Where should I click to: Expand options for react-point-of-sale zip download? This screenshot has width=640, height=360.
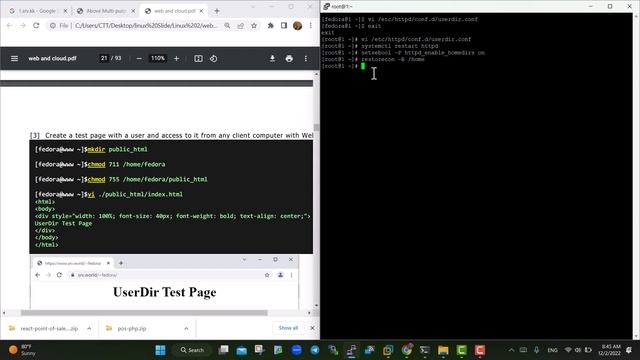tap(89, 328)
